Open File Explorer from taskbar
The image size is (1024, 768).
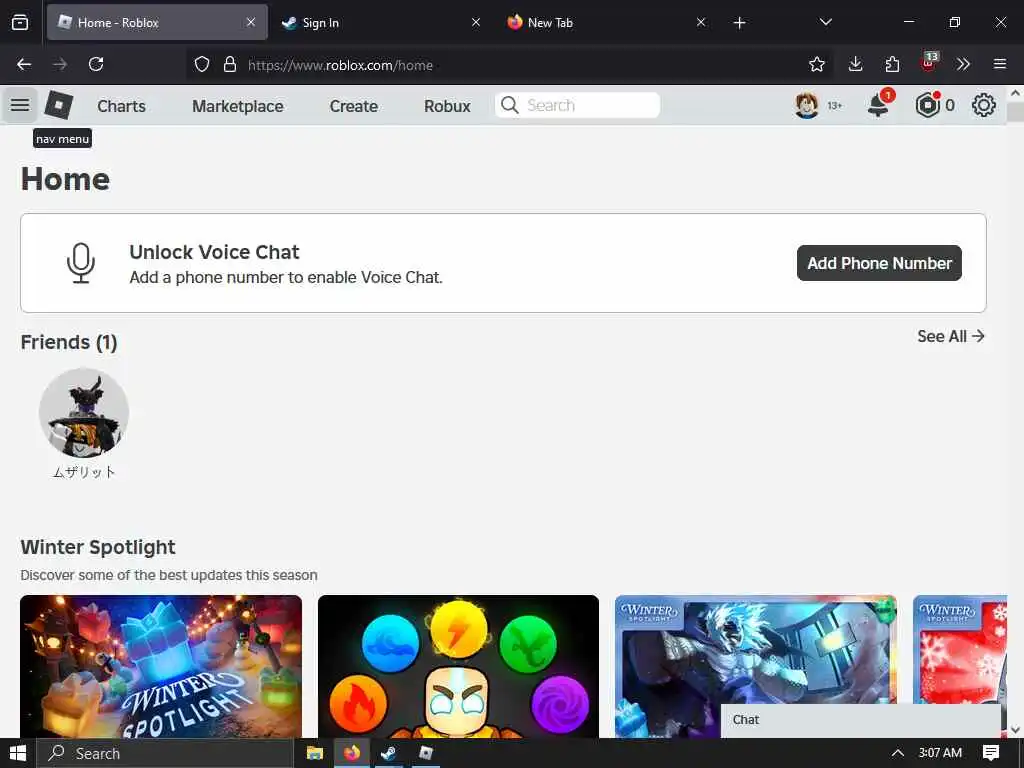[x=315, y=753]
